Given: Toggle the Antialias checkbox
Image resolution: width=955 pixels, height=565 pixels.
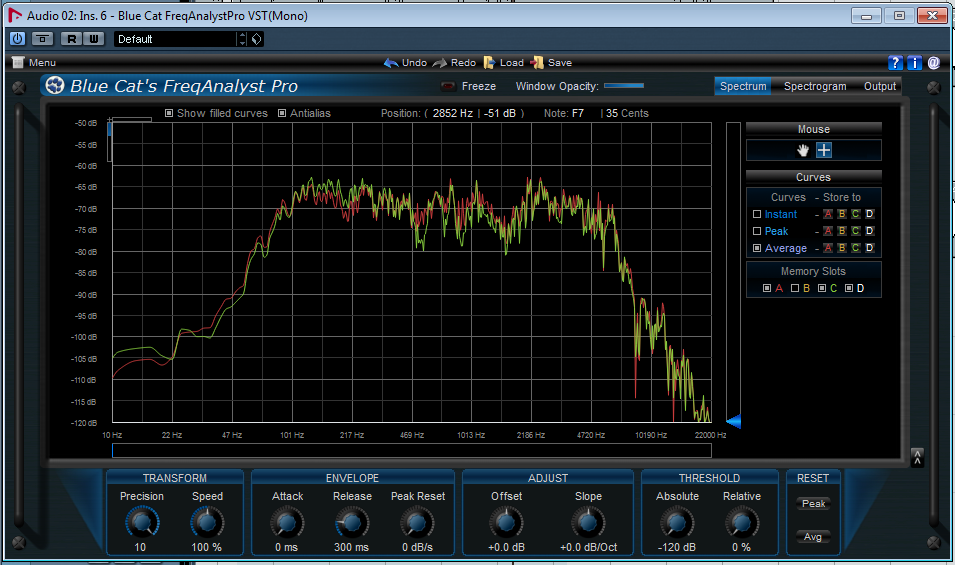Looking at the screenshot, I should tap(282, 113).
